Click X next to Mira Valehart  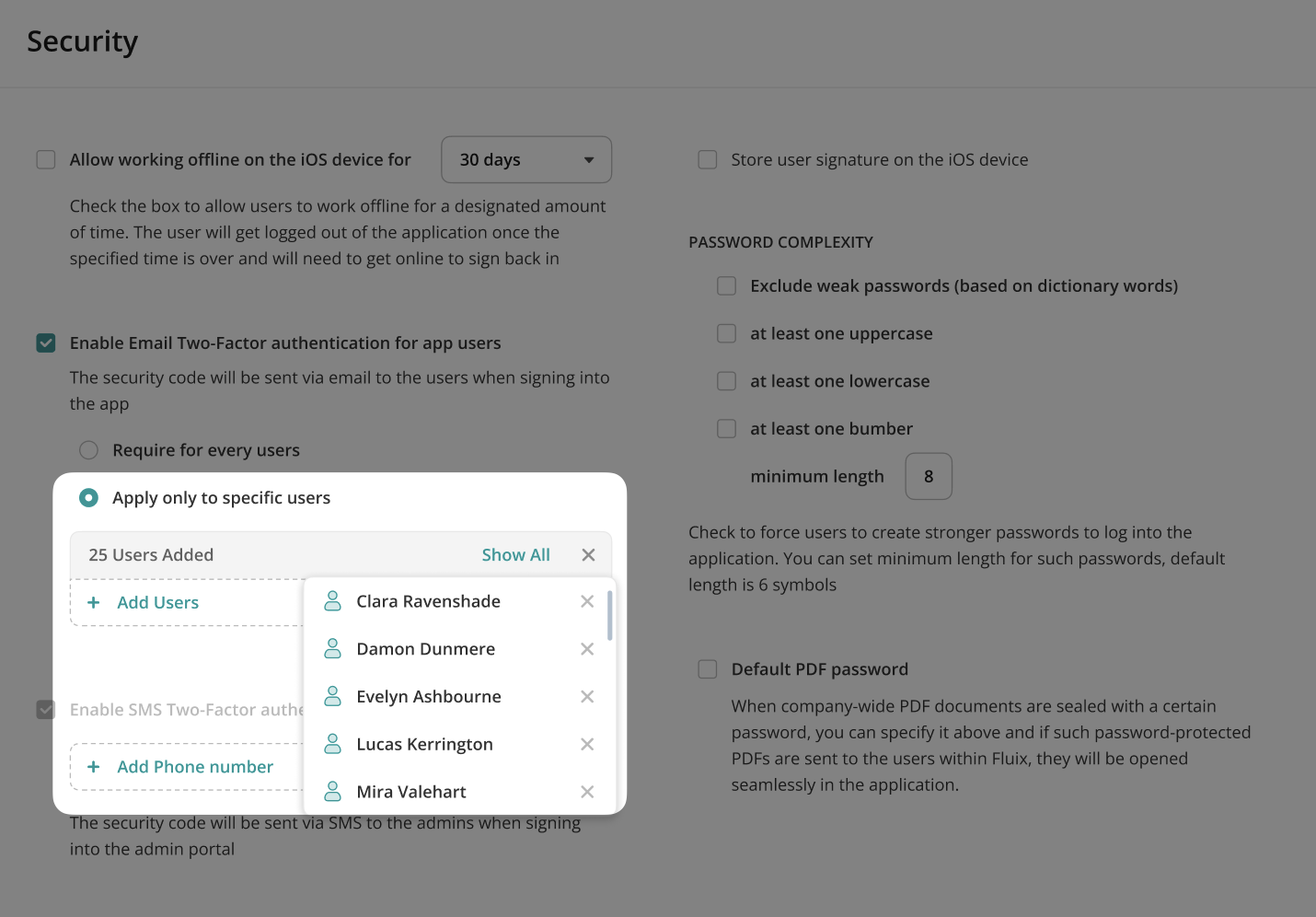click(x=587, y=792)
